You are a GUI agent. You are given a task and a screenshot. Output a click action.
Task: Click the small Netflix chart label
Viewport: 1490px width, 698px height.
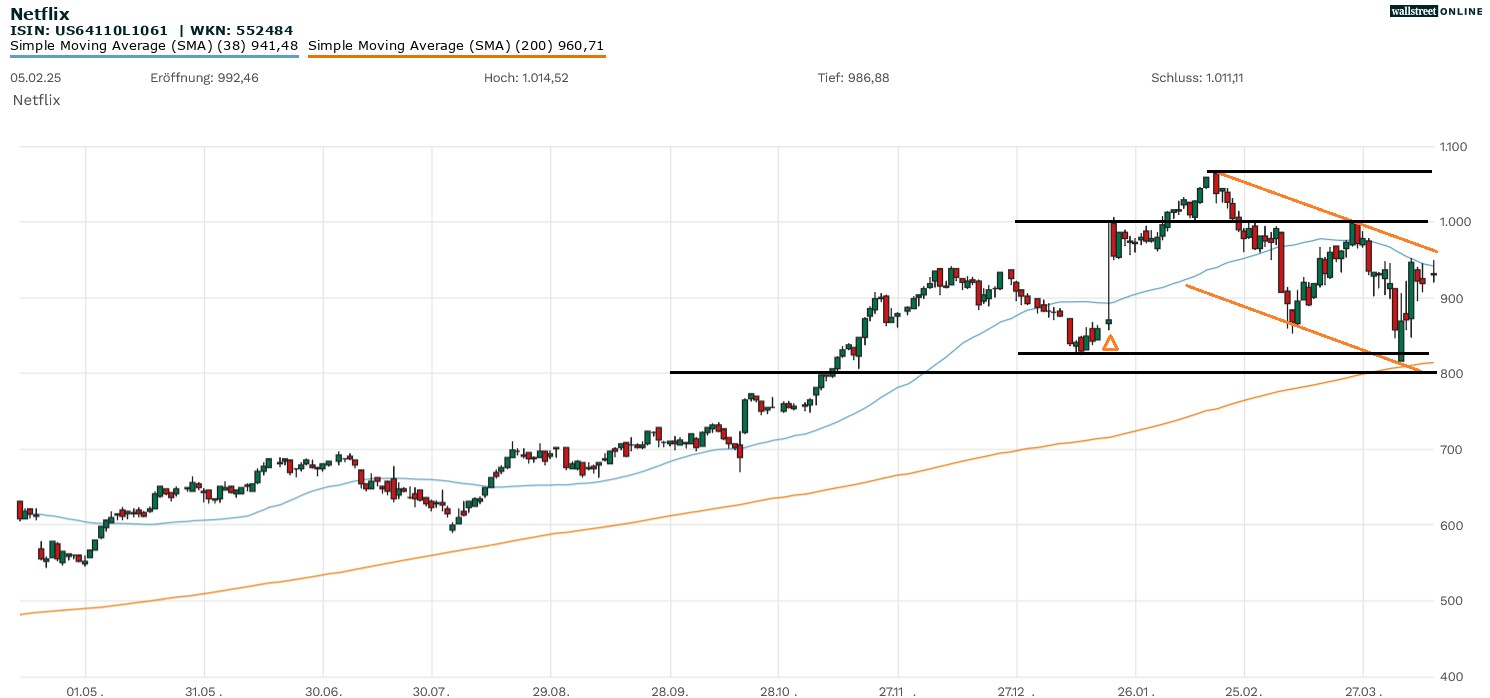point(37,100)
